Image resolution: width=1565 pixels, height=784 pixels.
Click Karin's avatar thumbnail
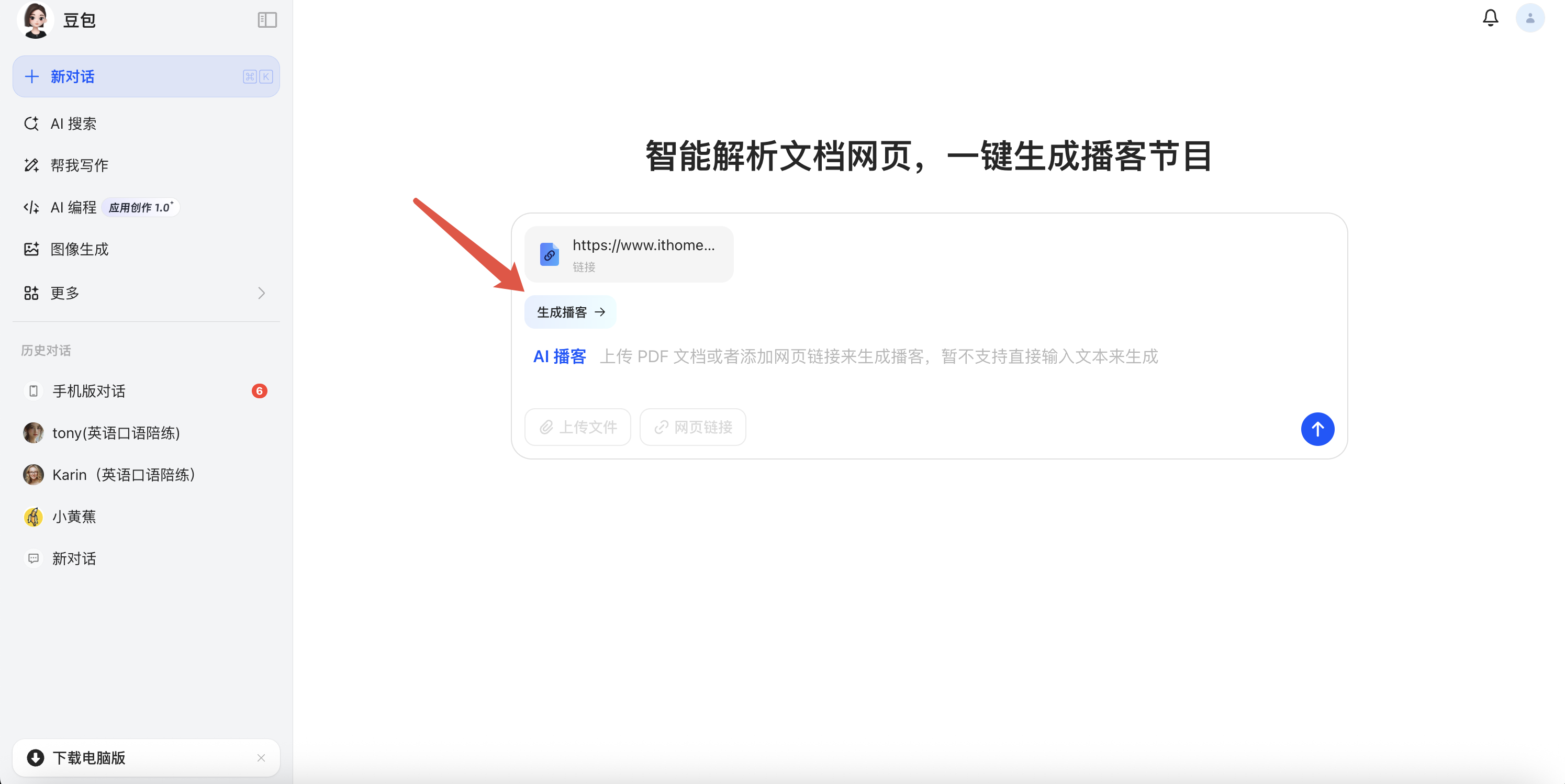tap(33, 475)
